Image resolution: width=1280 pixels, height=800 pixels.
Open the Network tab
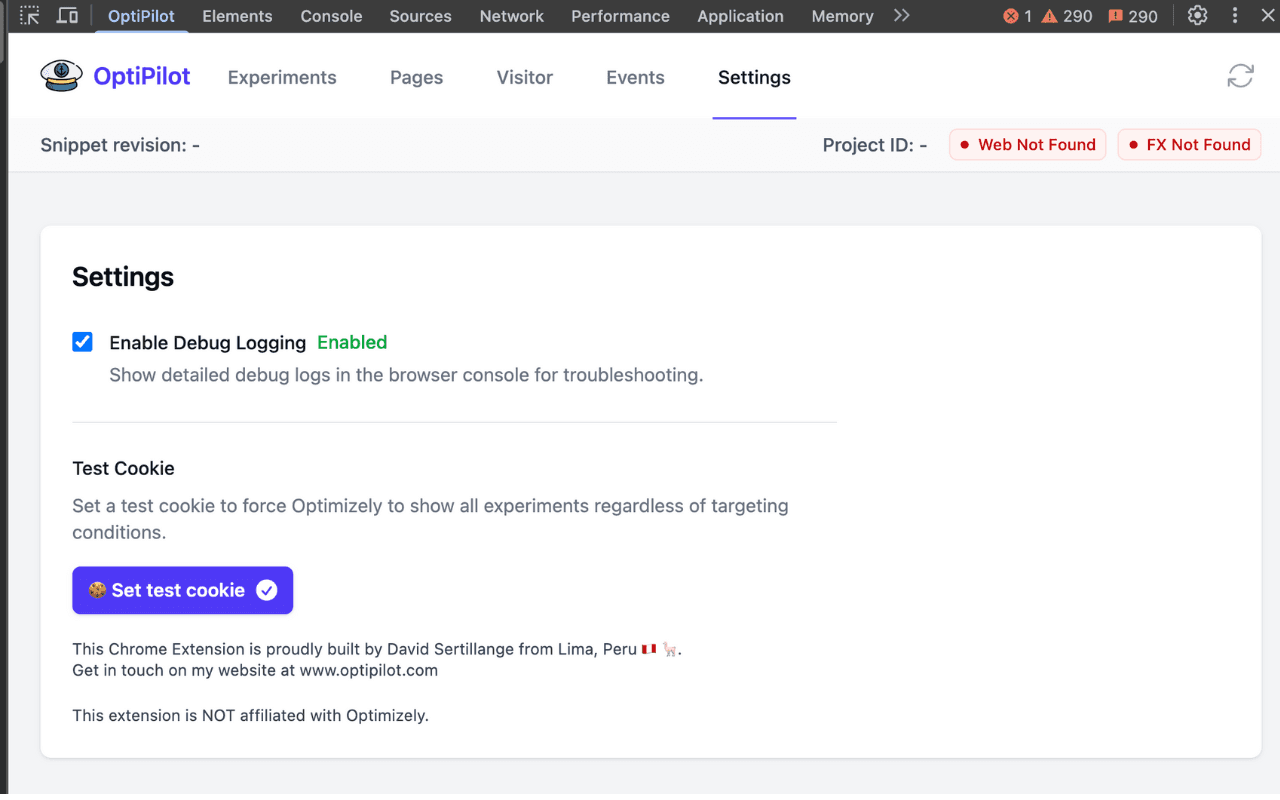[512, 16]
